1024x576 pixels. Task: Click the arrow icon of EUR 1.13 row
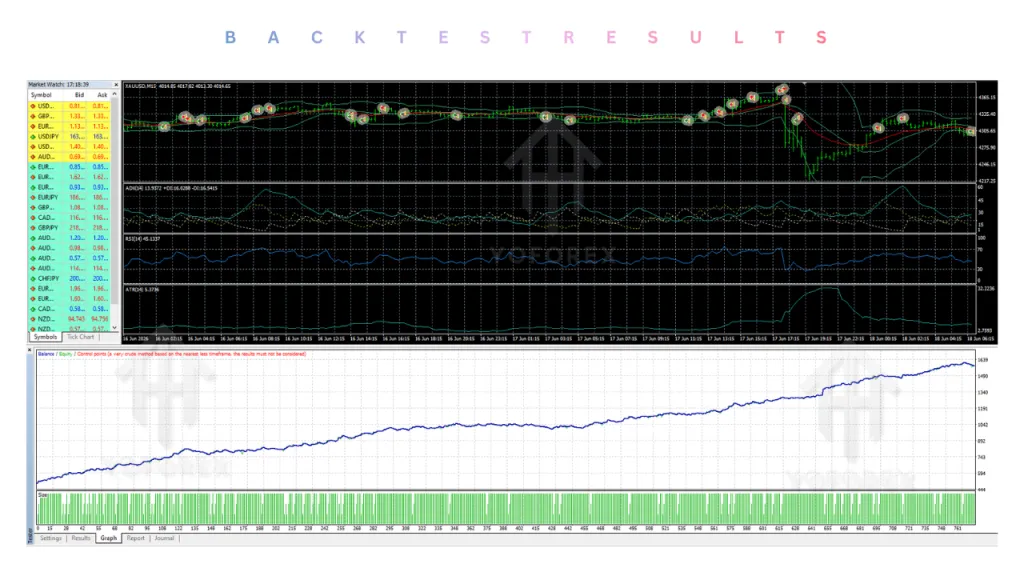tap(33, 127)
